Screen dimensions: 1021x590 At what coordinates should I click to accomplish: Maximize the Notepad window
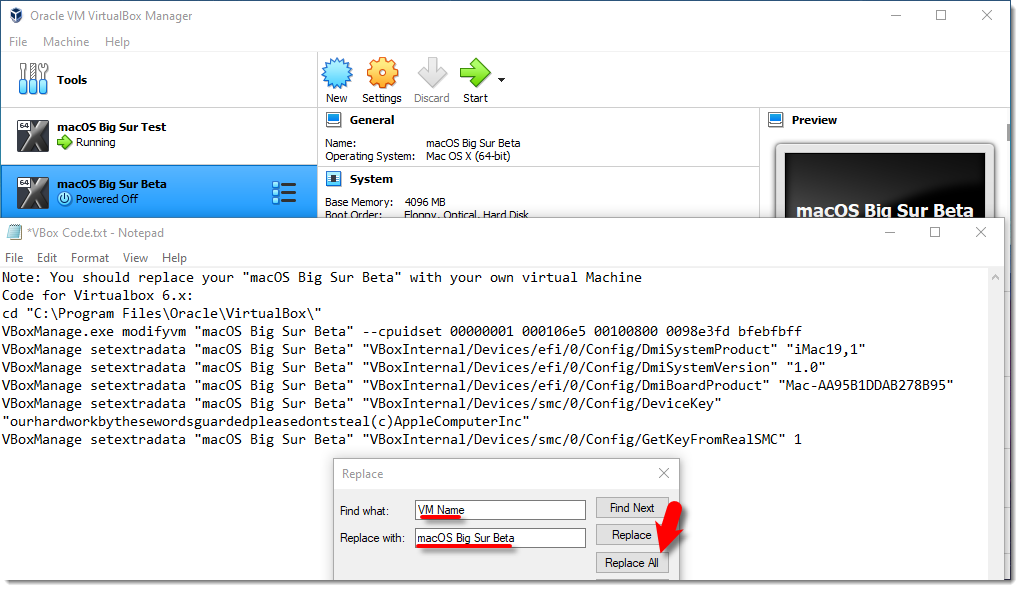[x=935, y=232]
